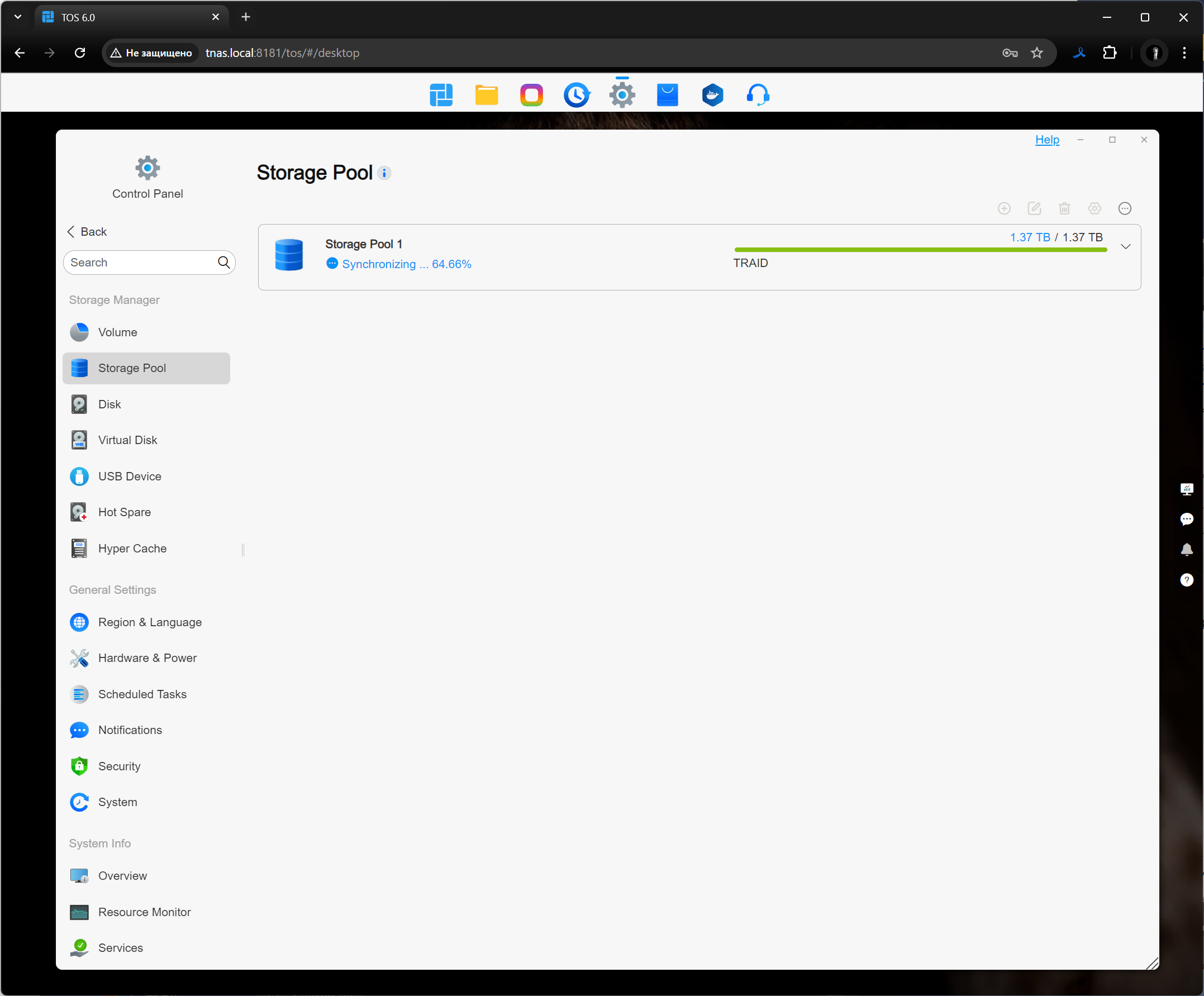Open Overview under System Info
The image size is (1204, 996).
(146, 875)
